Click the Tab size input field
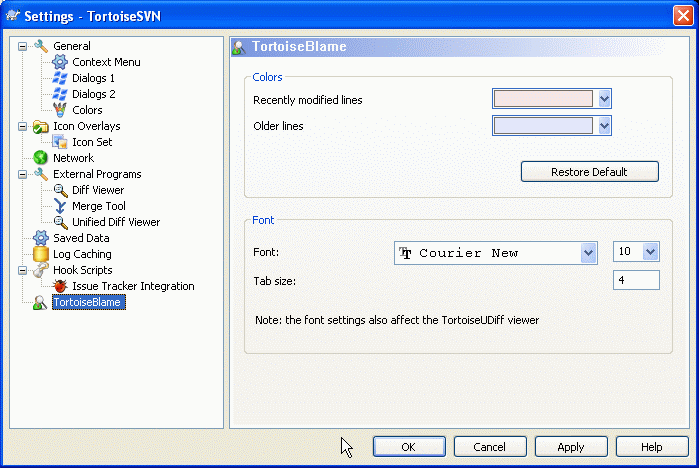 [636, 280]
